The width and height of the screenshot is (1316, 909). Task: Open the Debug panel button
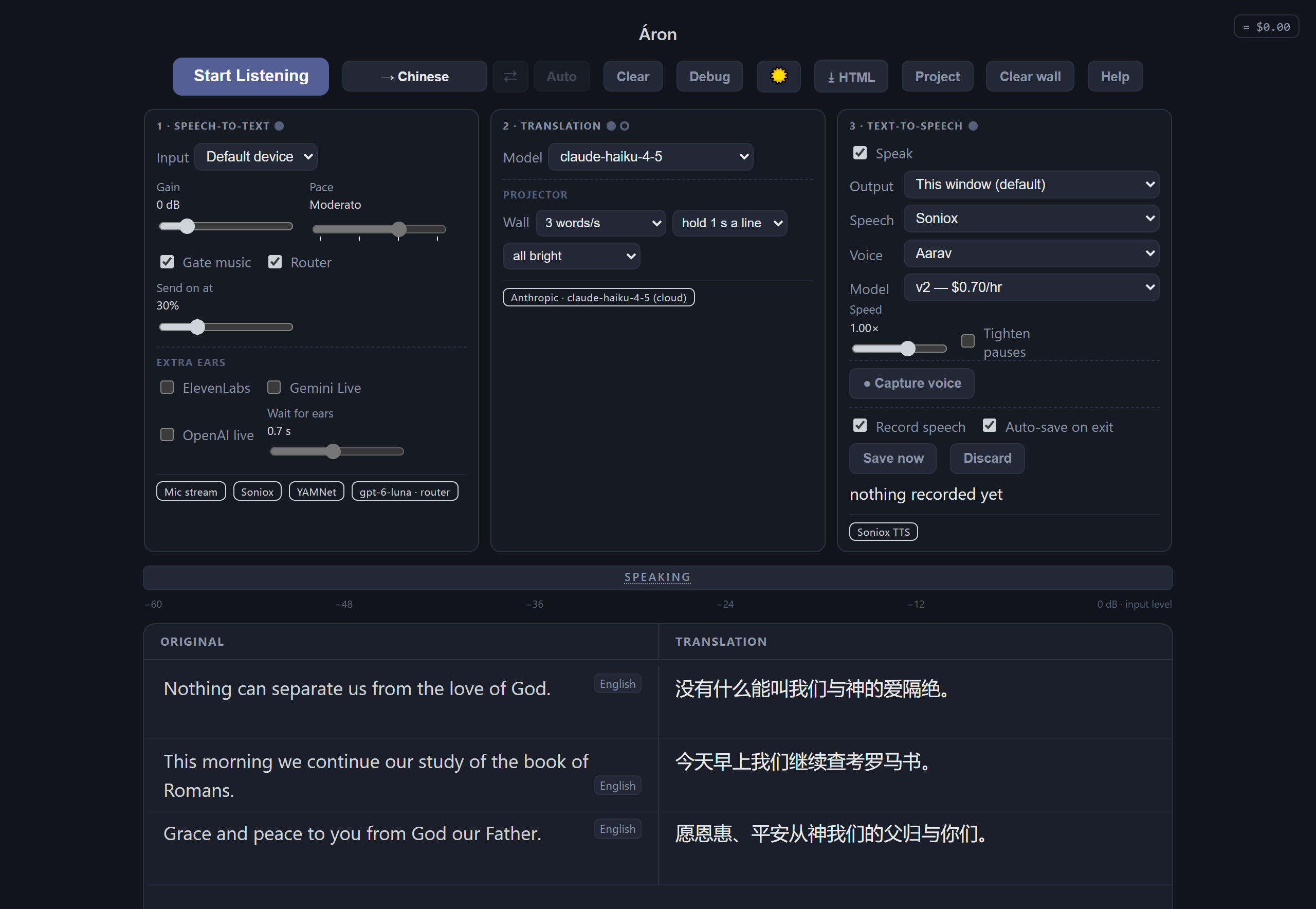point(709,76)
